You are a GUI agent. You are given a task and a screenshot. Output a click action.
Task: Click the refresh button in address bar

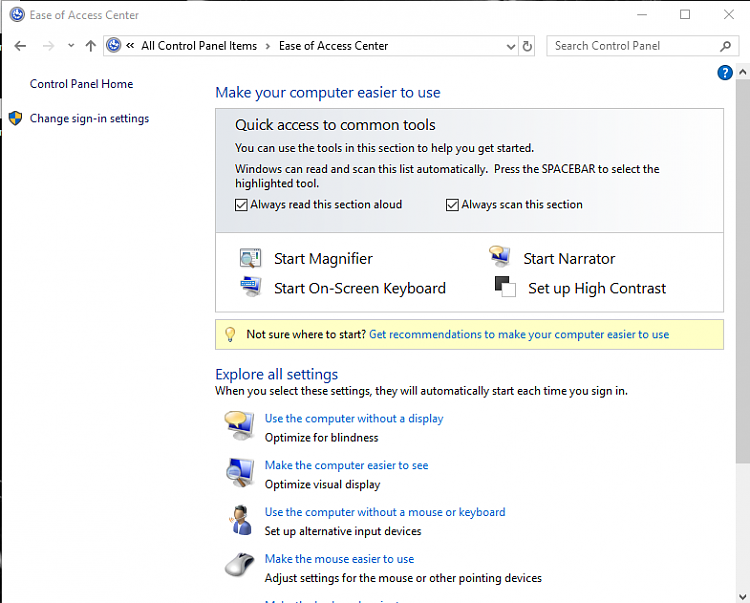point(527,46)
